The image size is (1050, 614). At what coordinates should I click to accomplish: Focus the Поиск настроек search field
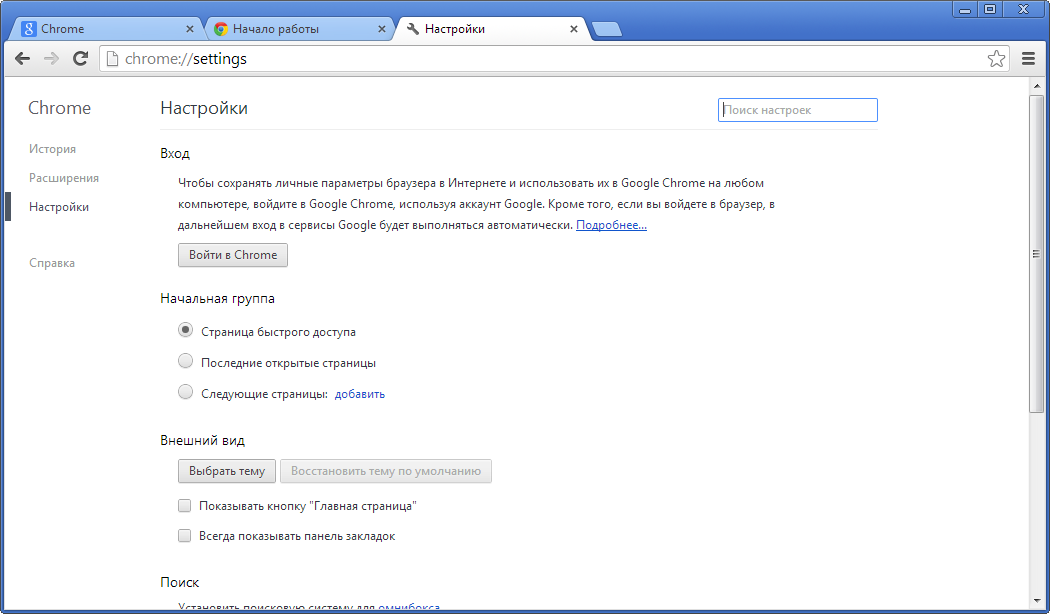[x=797, y=110]
